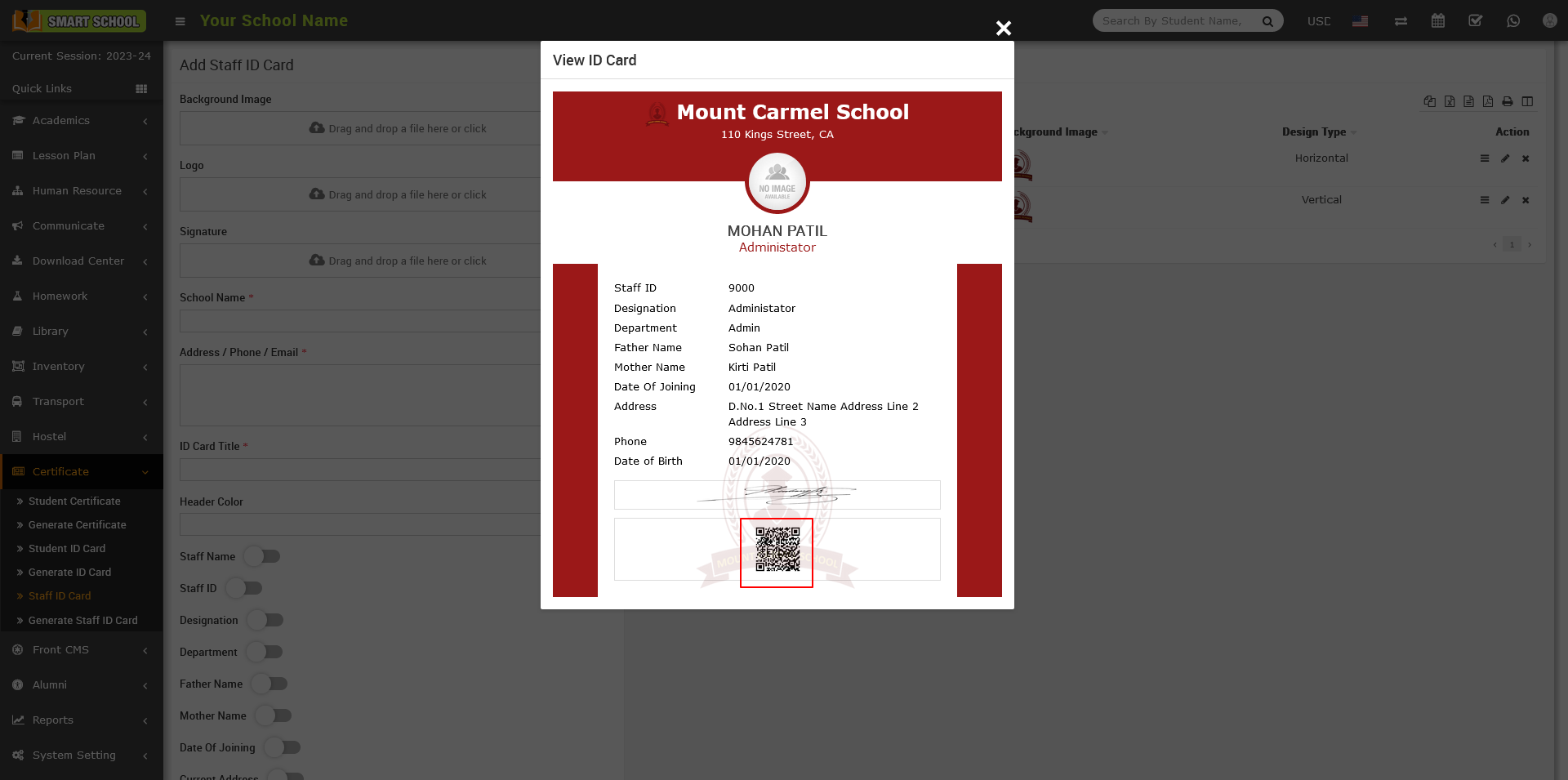Expand the Academics sidebar menu
The width and height of the screenshot is (1568, 780).
pos(81,121)
